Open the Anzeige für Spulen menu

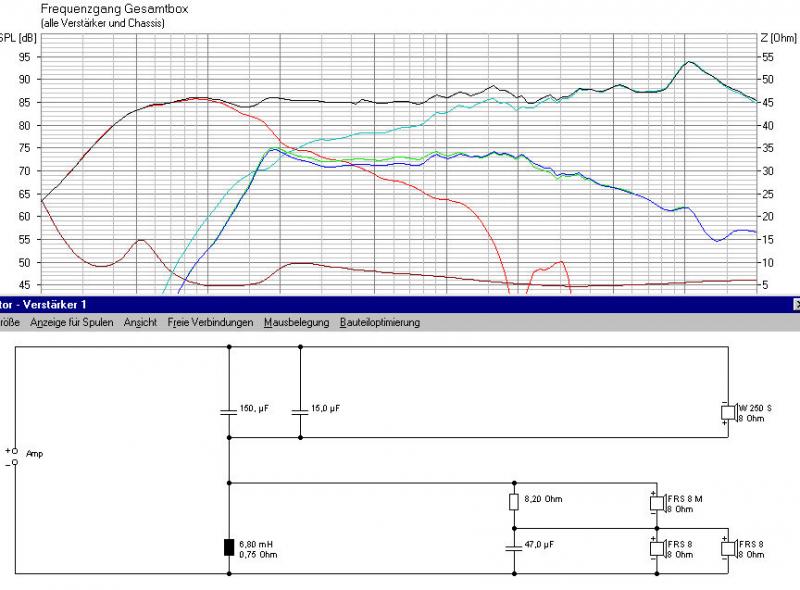(x=71, y=323)
